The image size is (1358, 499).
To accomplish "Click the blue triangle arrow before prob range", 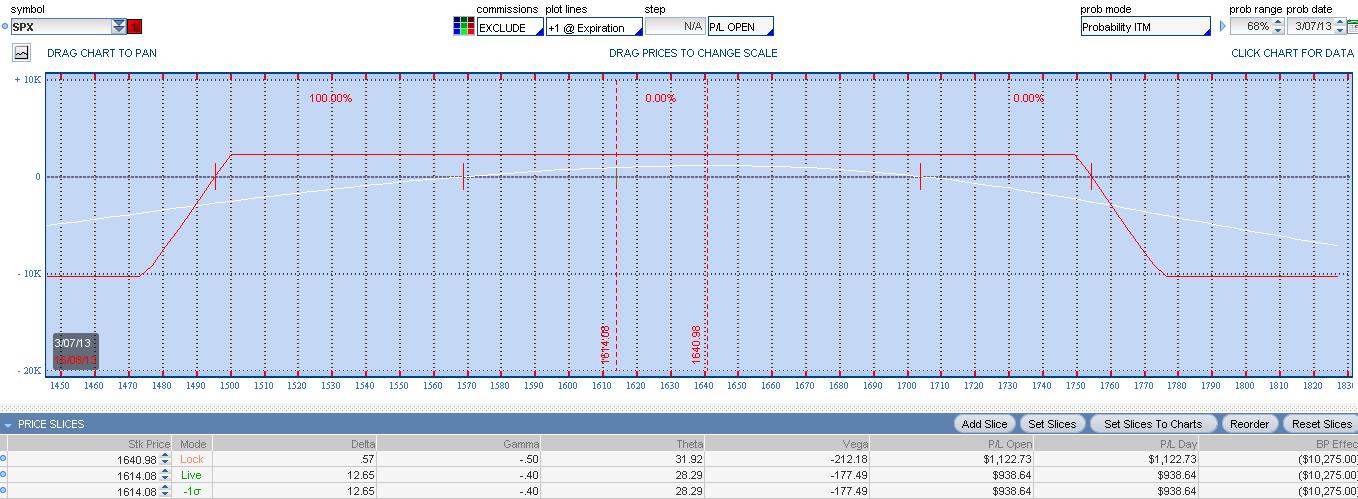I will 1222,27.
